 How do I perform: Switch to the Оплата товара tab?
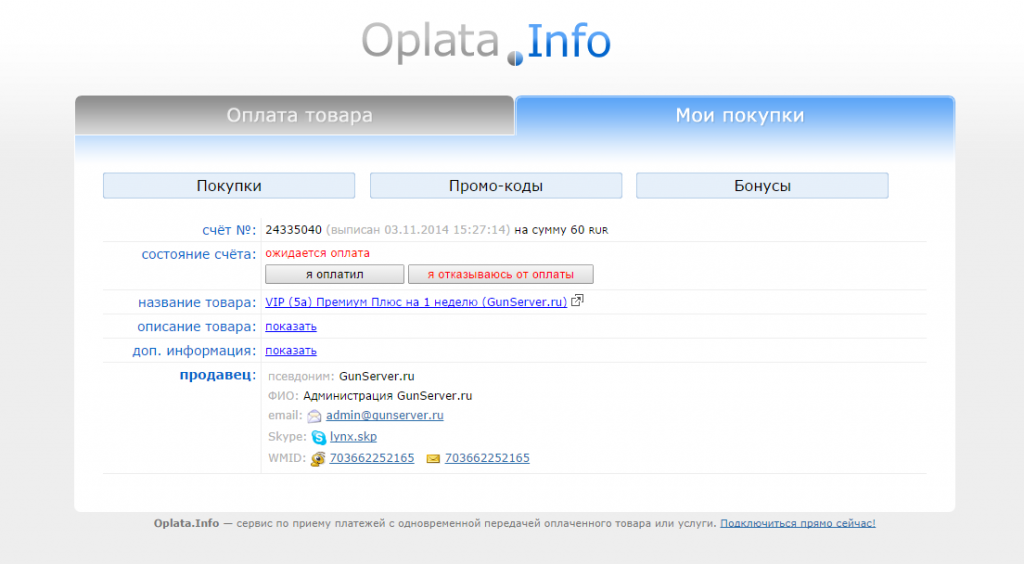(299, 116)
